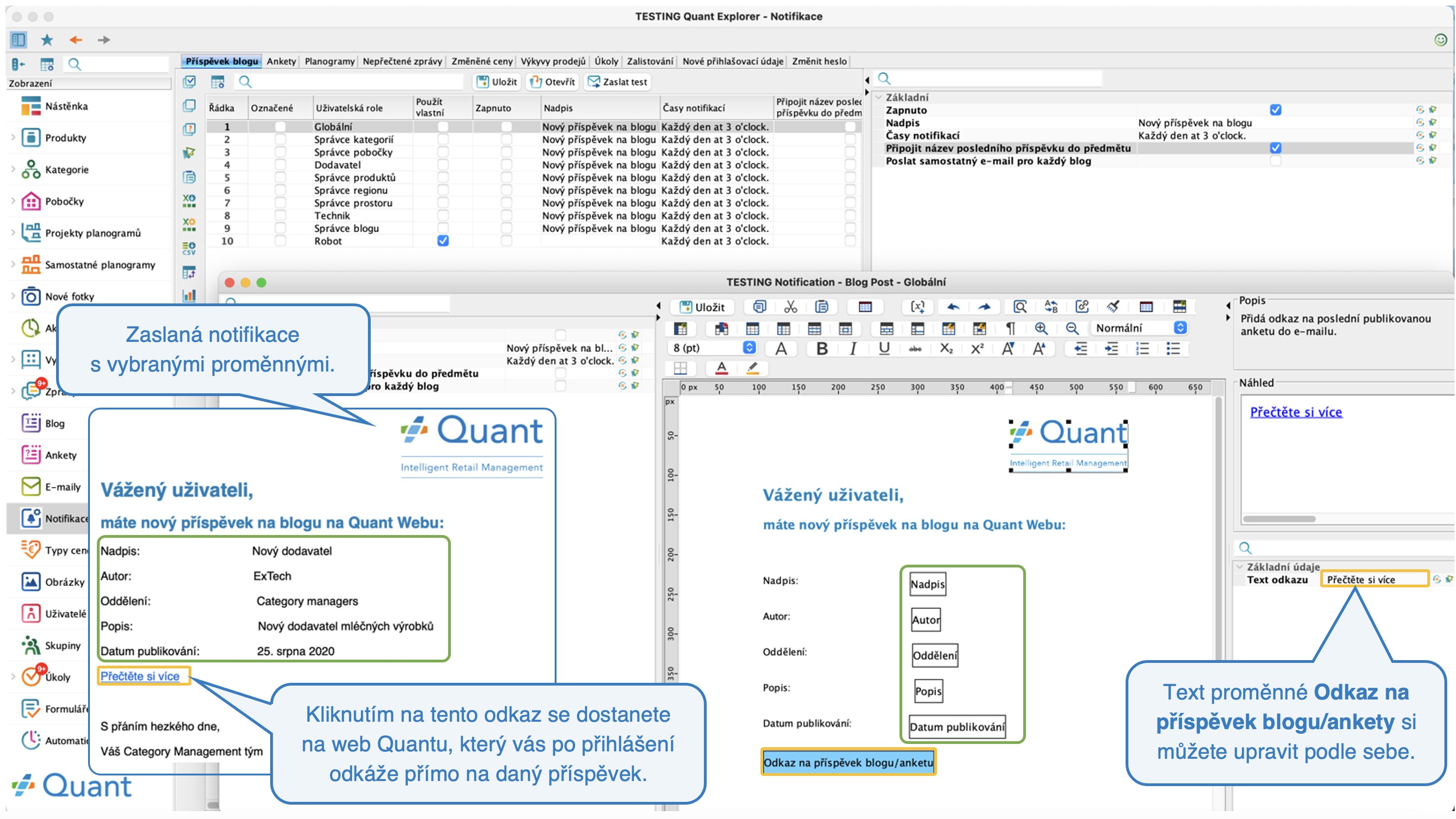Switch to the Zalistování tab
This screenshot has height=819, width=1456.
pos(650,61)
